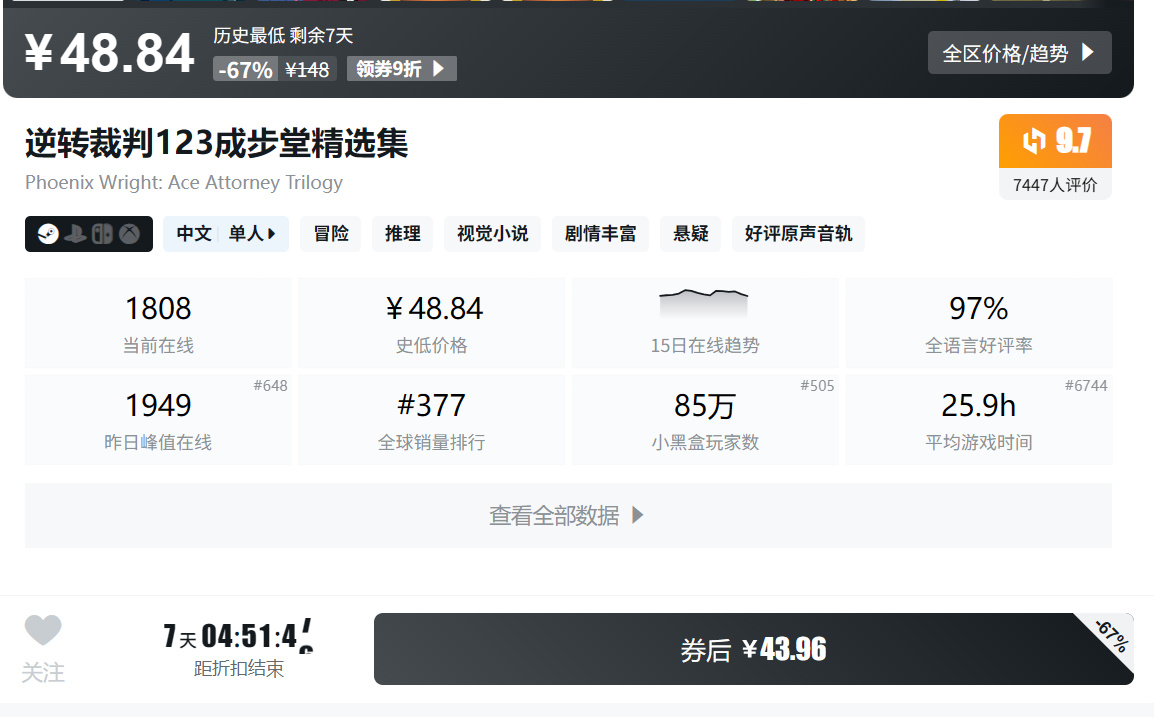This screenshot has height=717, width=1154.
Task: Open the 9.7 score rating badge
Action: tap(1055, 141)
